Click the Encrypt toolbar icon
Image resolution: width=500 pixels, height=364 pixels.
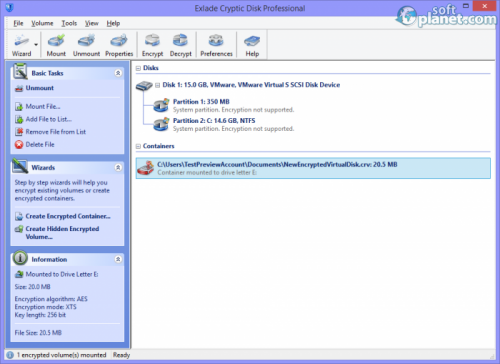point(152,45)
